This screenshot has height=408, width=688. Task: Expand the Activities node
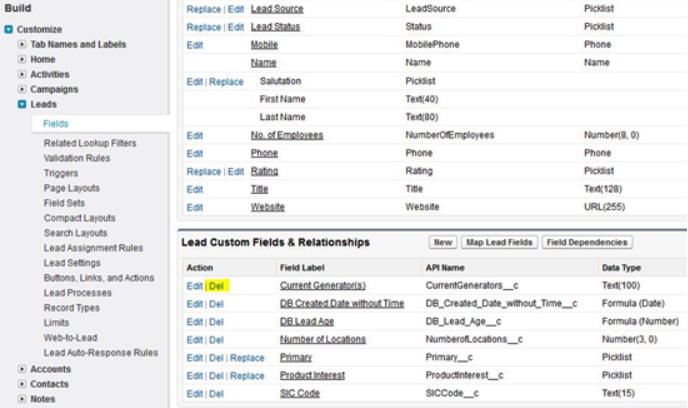coord(22,74)
